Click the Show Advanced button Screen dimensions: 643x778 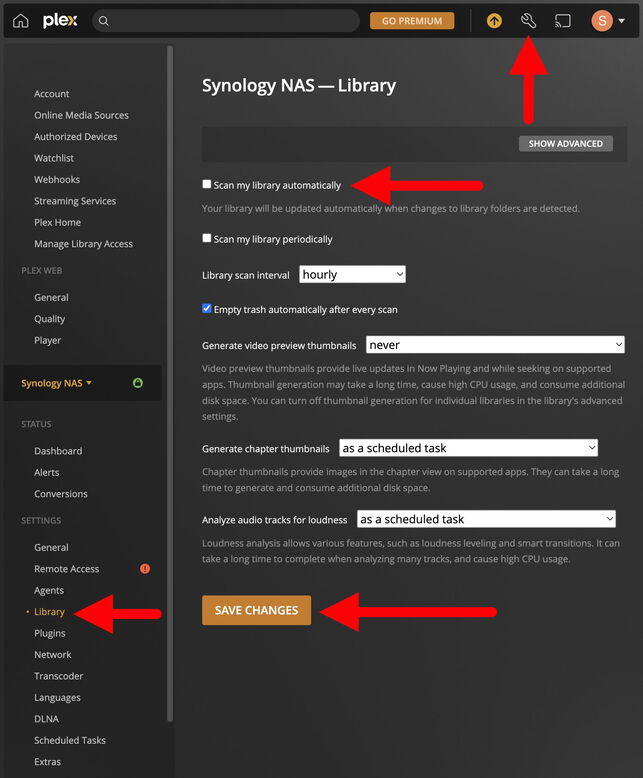(566, 143)
